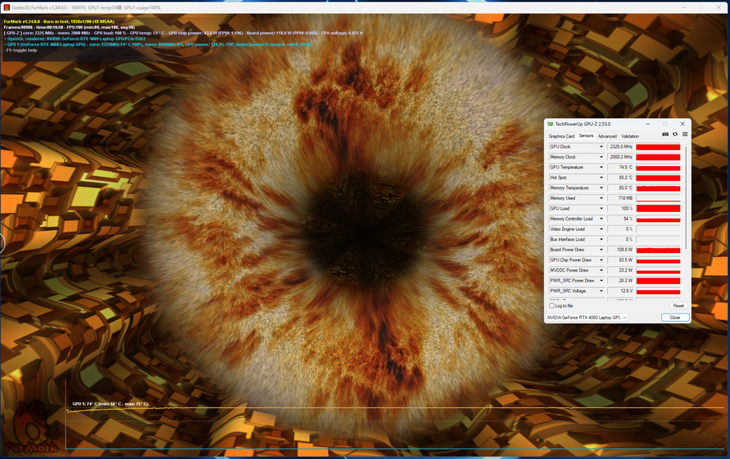
Task: Click the FurMark OpenGL renderer overlay line
Action: pos(75,39)
